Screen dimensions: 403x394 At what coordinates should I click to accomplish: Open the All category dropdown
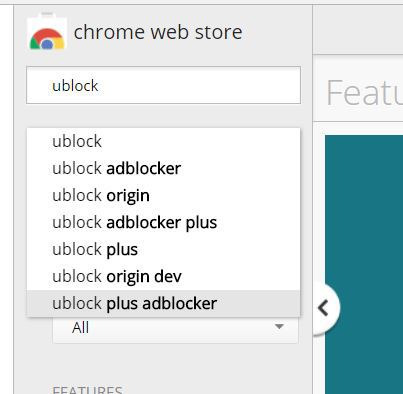[175, 328]
